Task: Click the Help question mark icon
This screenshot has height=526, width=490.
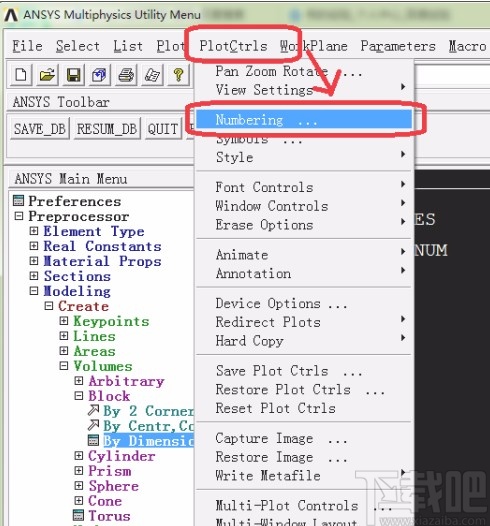Action: click(178, 74)
